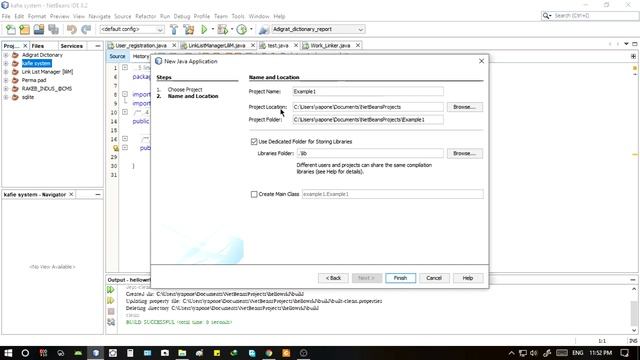Viewport: 640px width, 360px height.
Task: Click the Save All toolbar icon
Action: (x=53, y=29)
